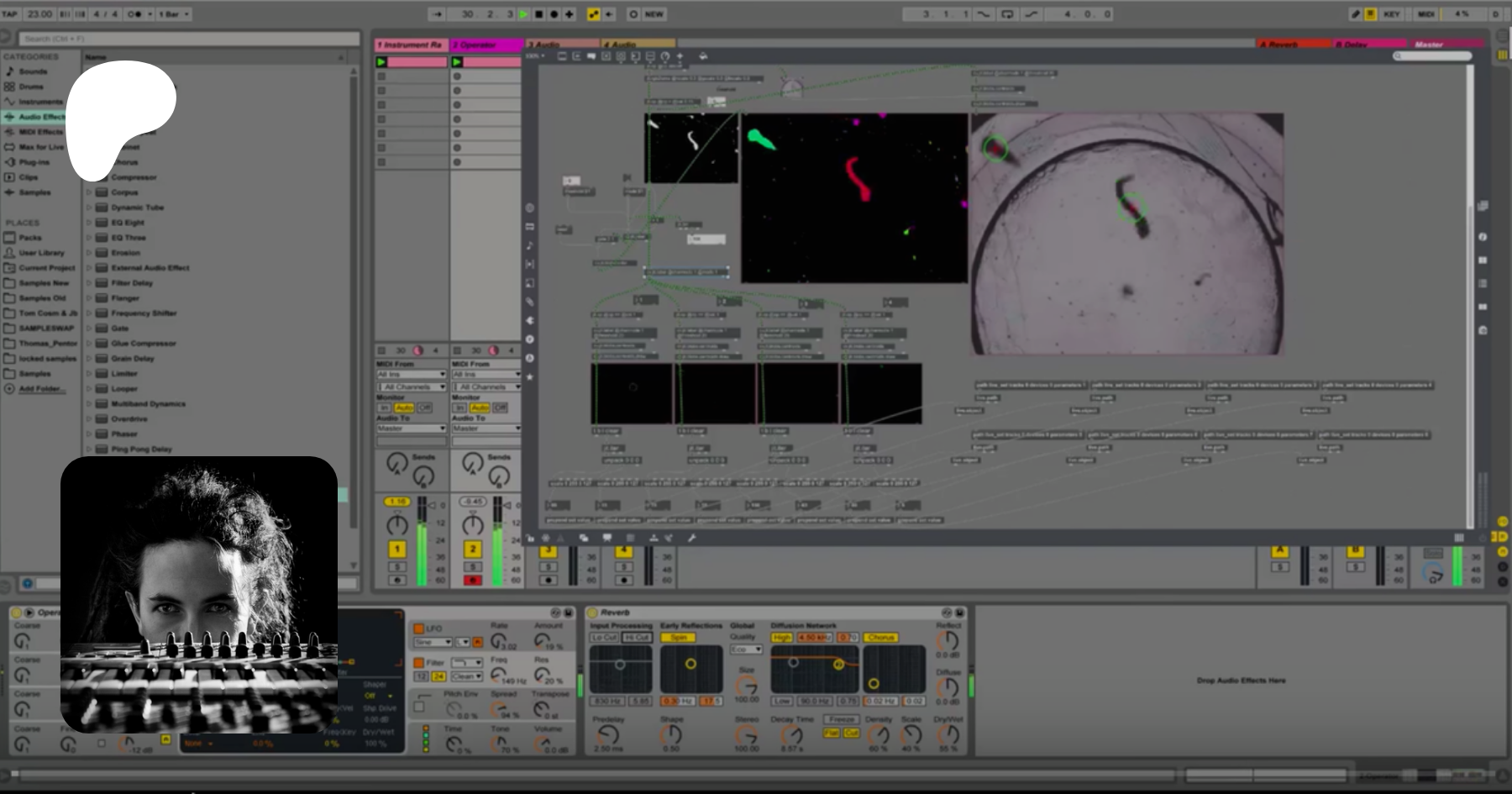Image resolution: width=1512 pixels, height=794 pixels.
Task: Expand the Glue Compressor folder
Action: 89,344
